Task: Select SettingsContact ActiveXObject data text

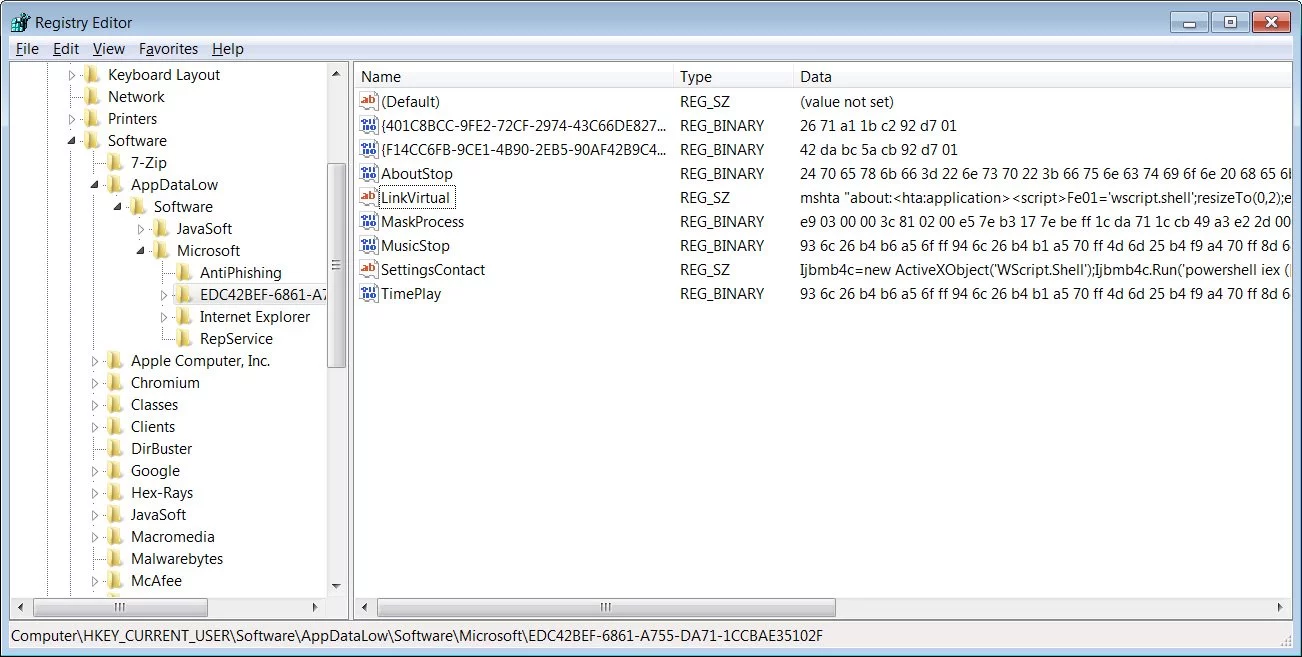Action: click(1045, 270)
